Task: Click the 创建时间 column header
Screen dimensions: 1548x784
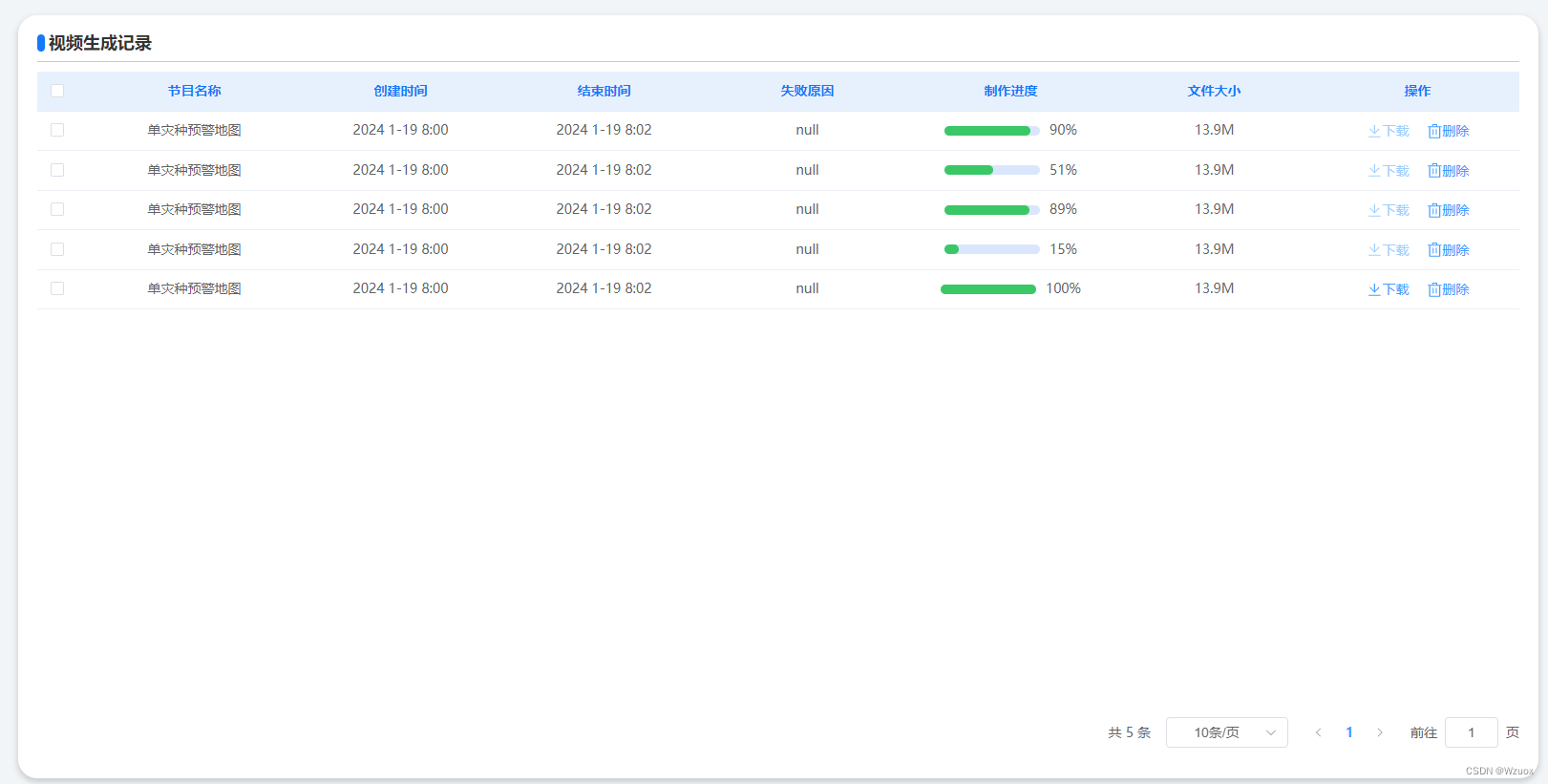Action: click(401, 91)
